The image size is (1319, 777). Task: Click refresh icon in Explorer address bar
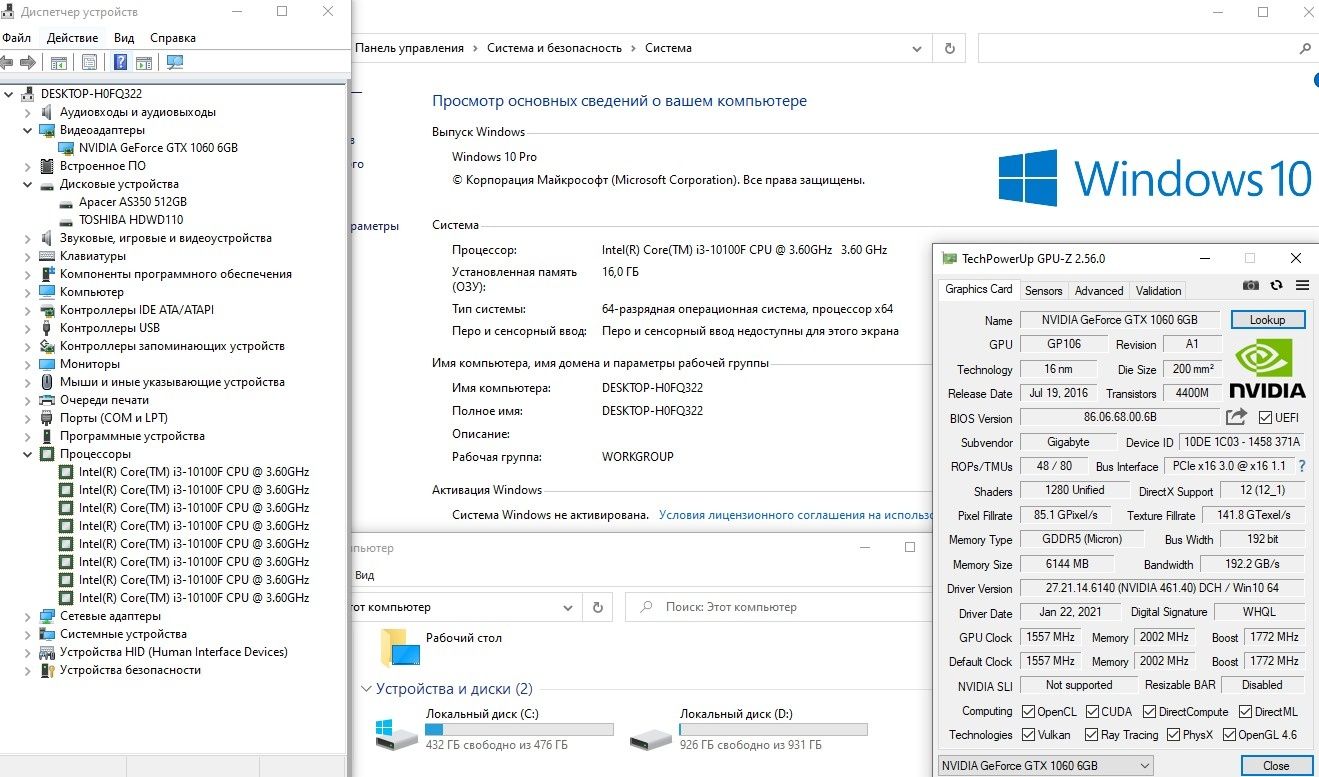(598, 606)
